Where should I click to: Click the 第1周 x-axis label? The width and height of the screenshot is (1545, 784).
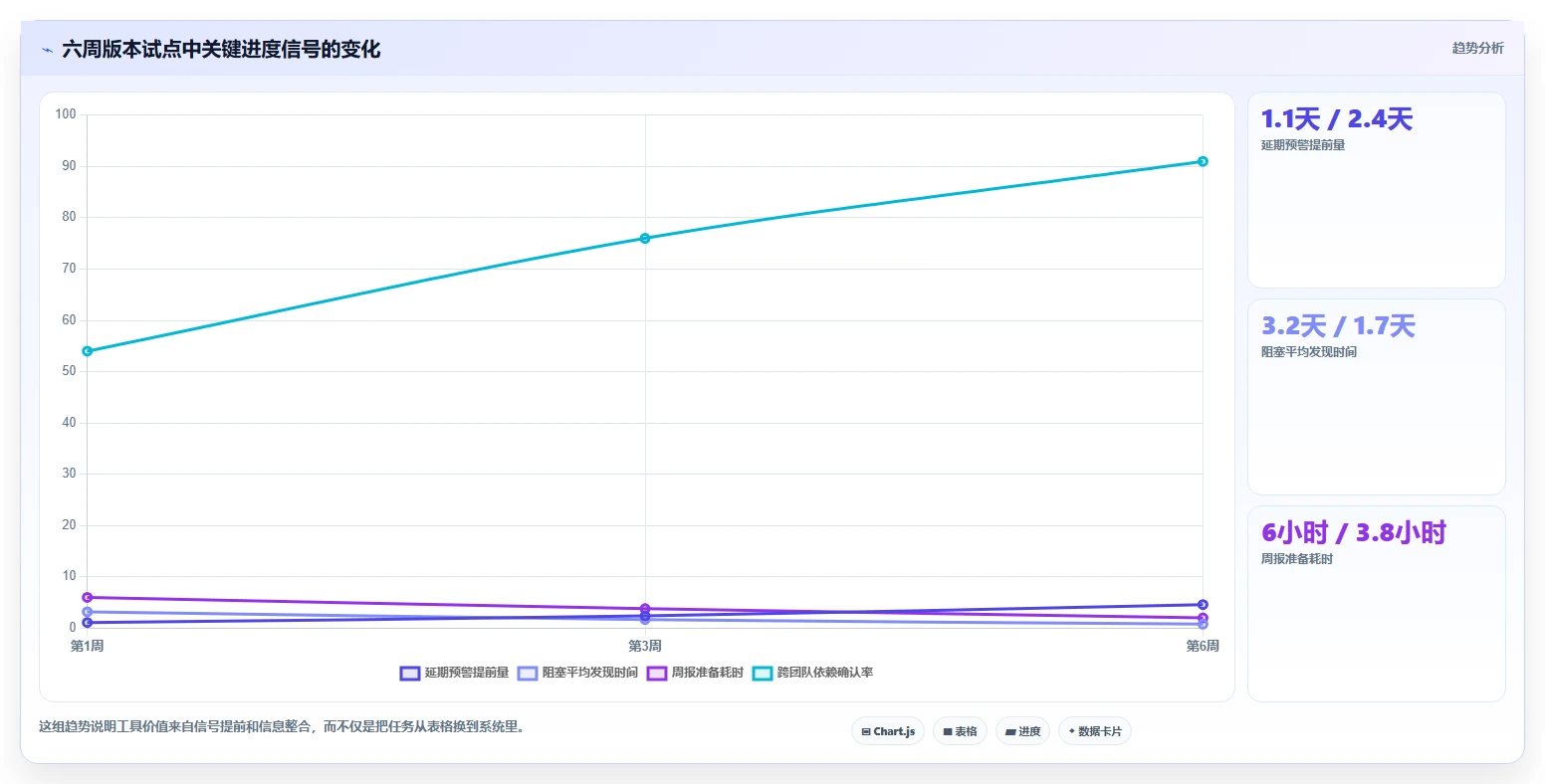tap(88, 647)
